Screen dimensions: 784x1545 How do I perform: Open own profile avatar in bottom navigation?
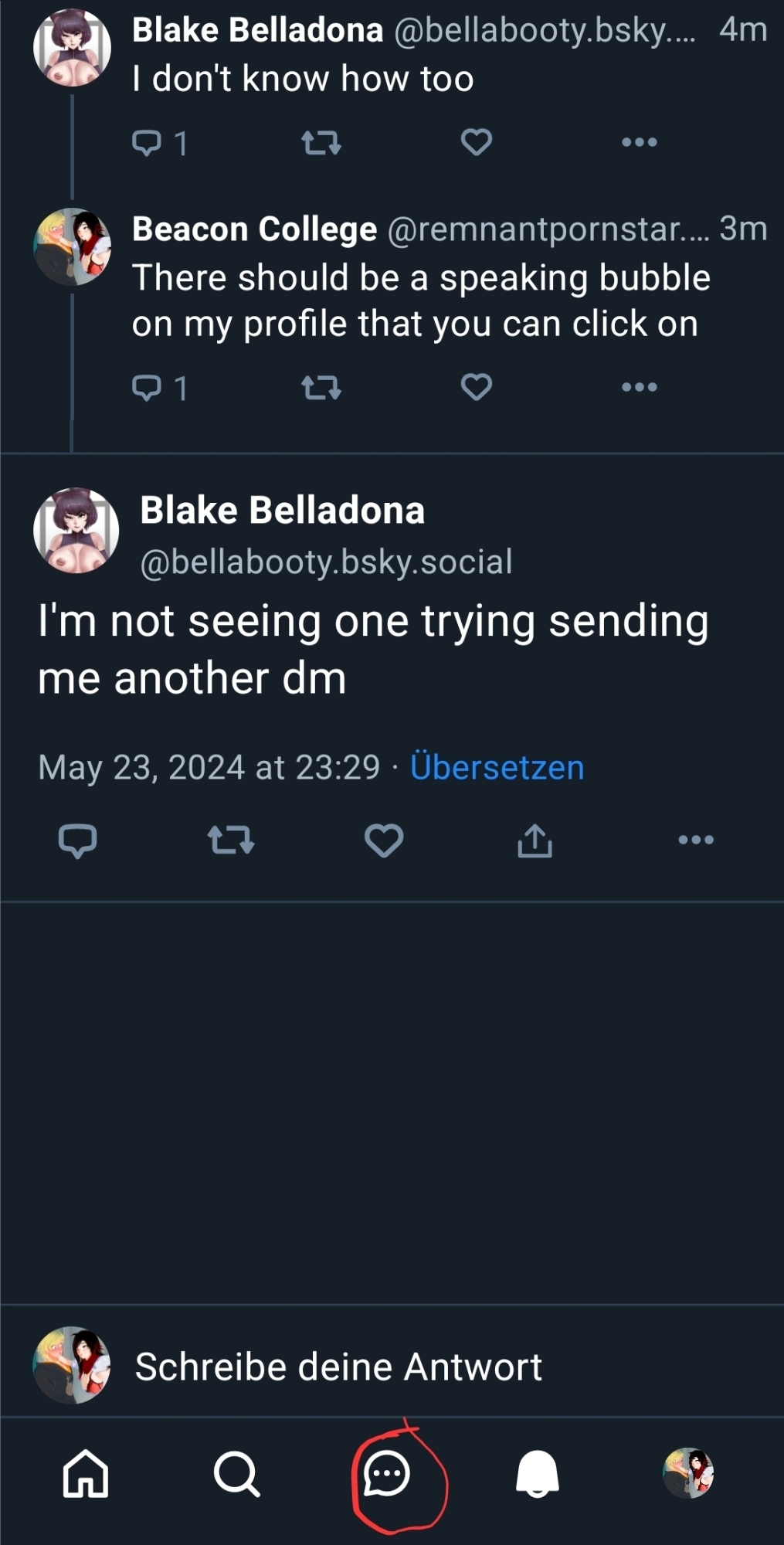(x=688, y=1473)
